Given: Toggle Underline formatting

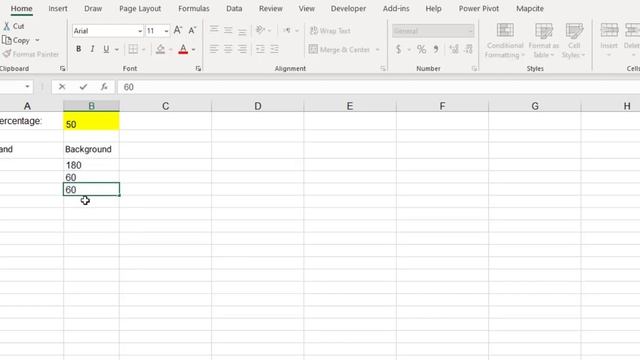Looking at the screenshot, I should [106, 49].
